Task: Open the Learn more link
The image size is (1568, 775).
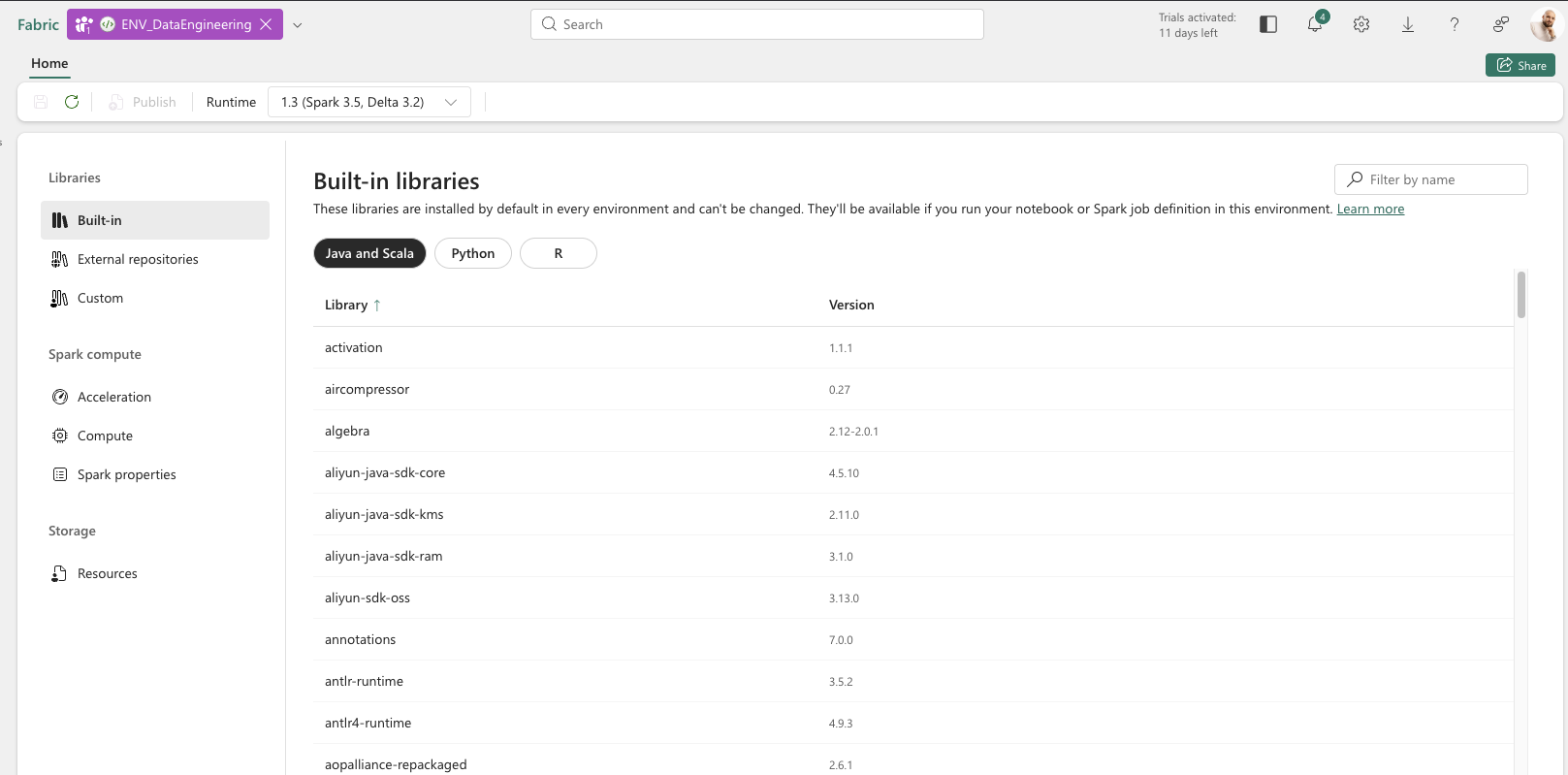Action: 1370,209
